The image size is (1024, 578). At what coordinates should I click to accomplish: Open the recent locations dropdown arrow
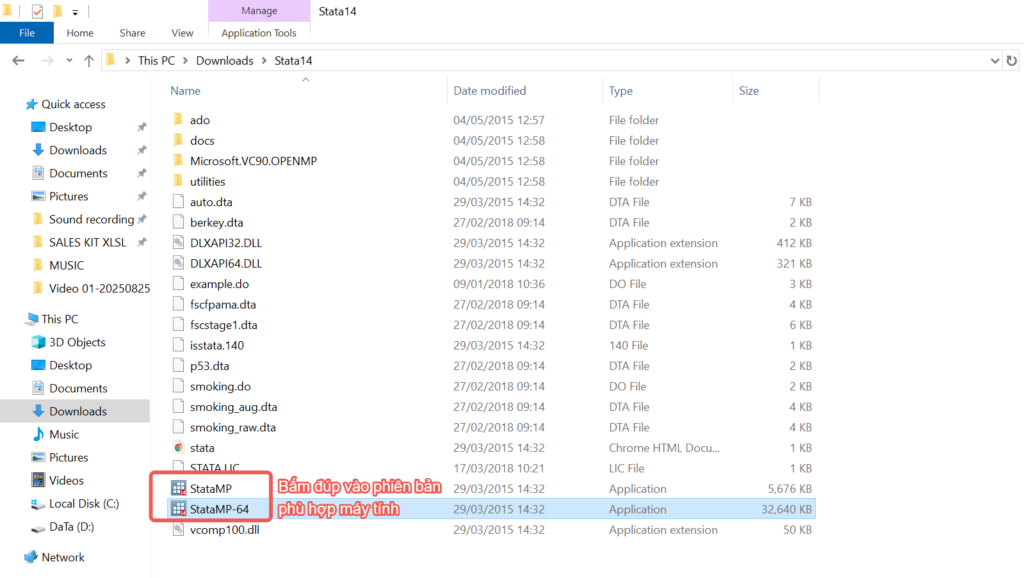[x=69, y=61]
